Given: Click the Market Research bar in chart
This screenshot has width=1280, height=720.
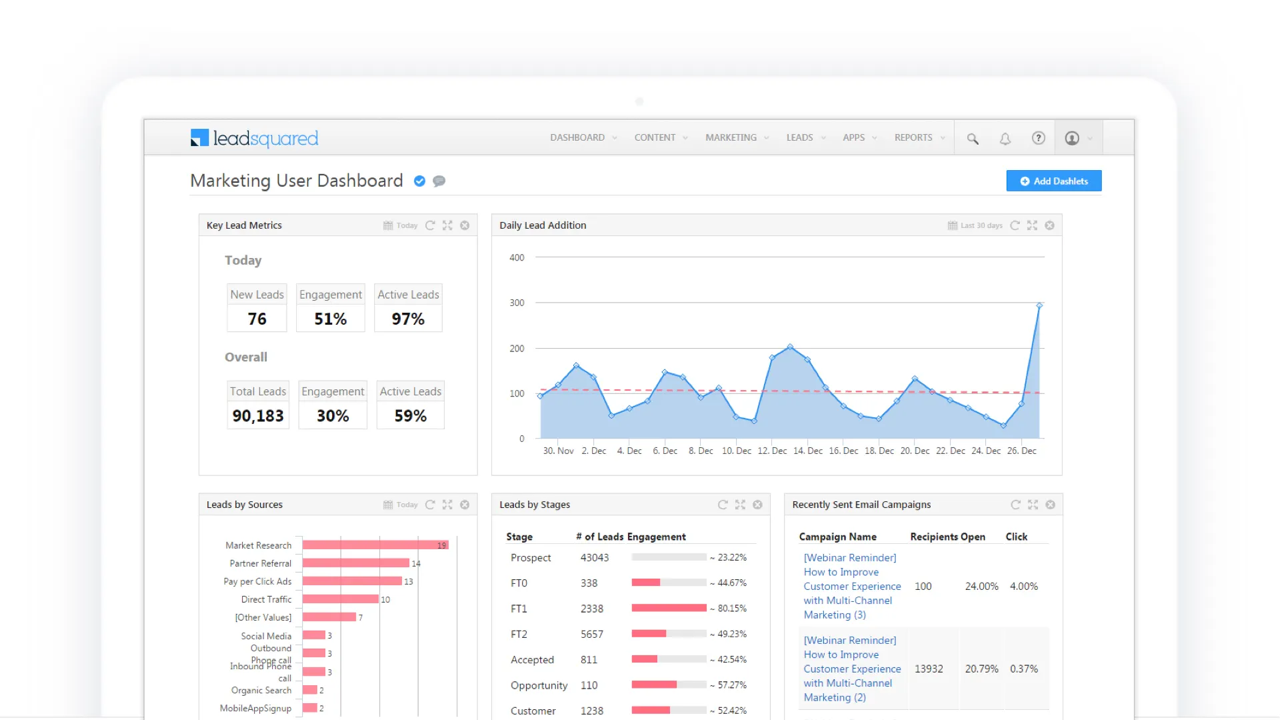Looking at the screenshot, I should [x=376, y=545].
